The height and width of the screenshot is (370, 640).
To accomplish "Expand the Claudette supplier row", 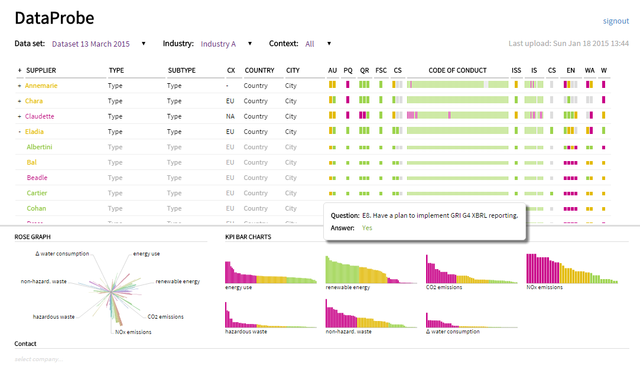I will coord(19,117).
